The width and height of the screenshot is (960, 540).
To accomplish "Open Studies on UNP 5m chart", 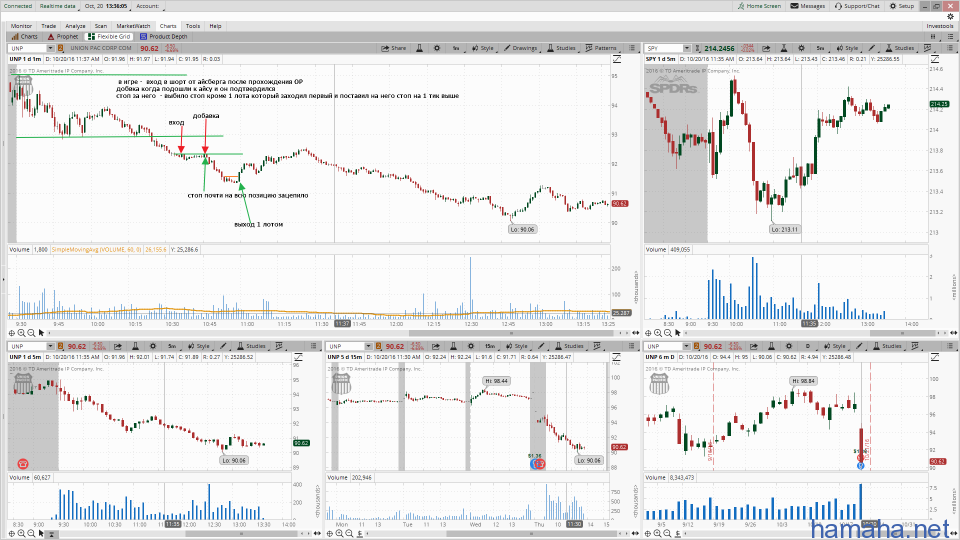I will [x=252, y=347].
